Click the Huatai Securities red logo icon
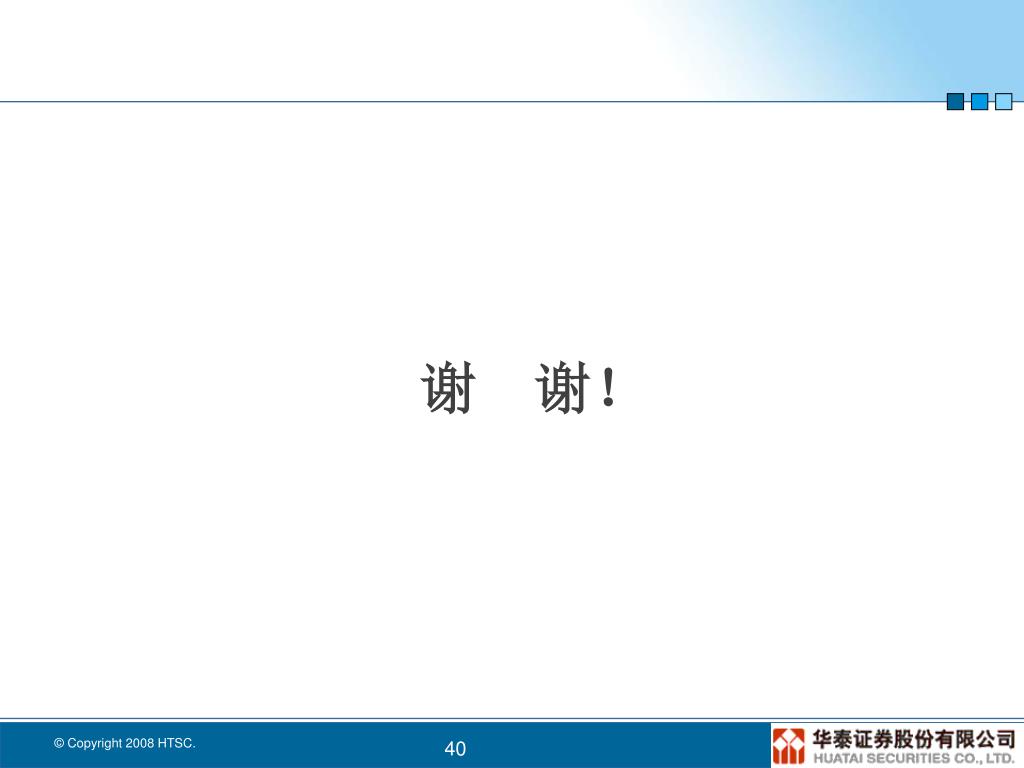This screenshot has height=768, width=1024. tap(788, 746)
